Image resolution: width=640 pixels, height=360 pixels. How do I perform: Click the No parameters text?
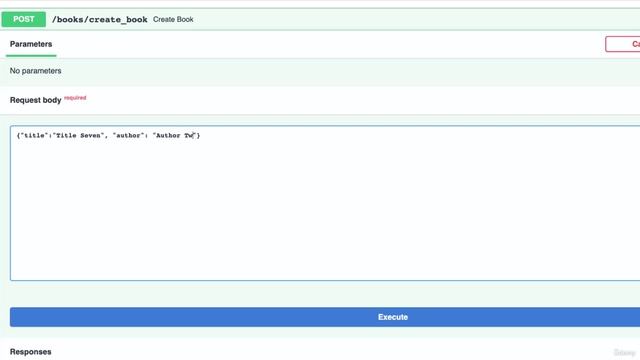point(36,71)
